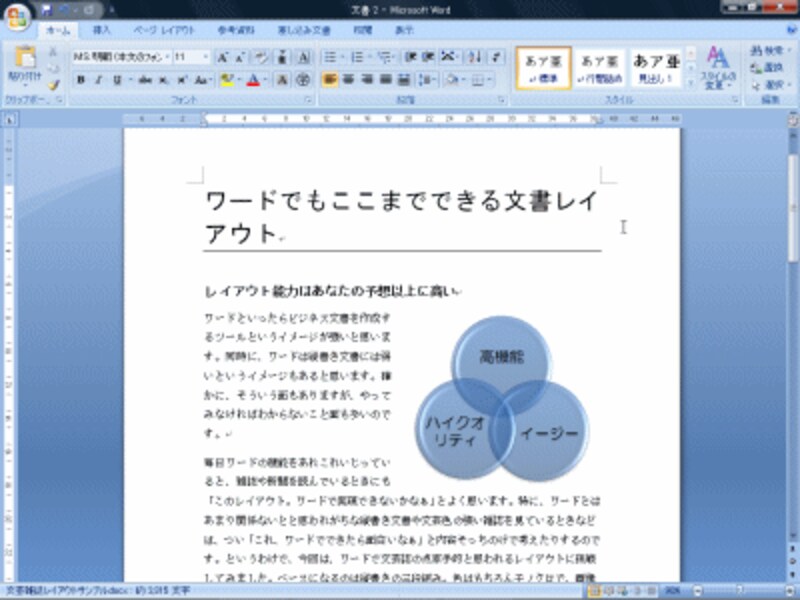Toggle Bold formatting
800x600 pixels.
pos(80,77)
